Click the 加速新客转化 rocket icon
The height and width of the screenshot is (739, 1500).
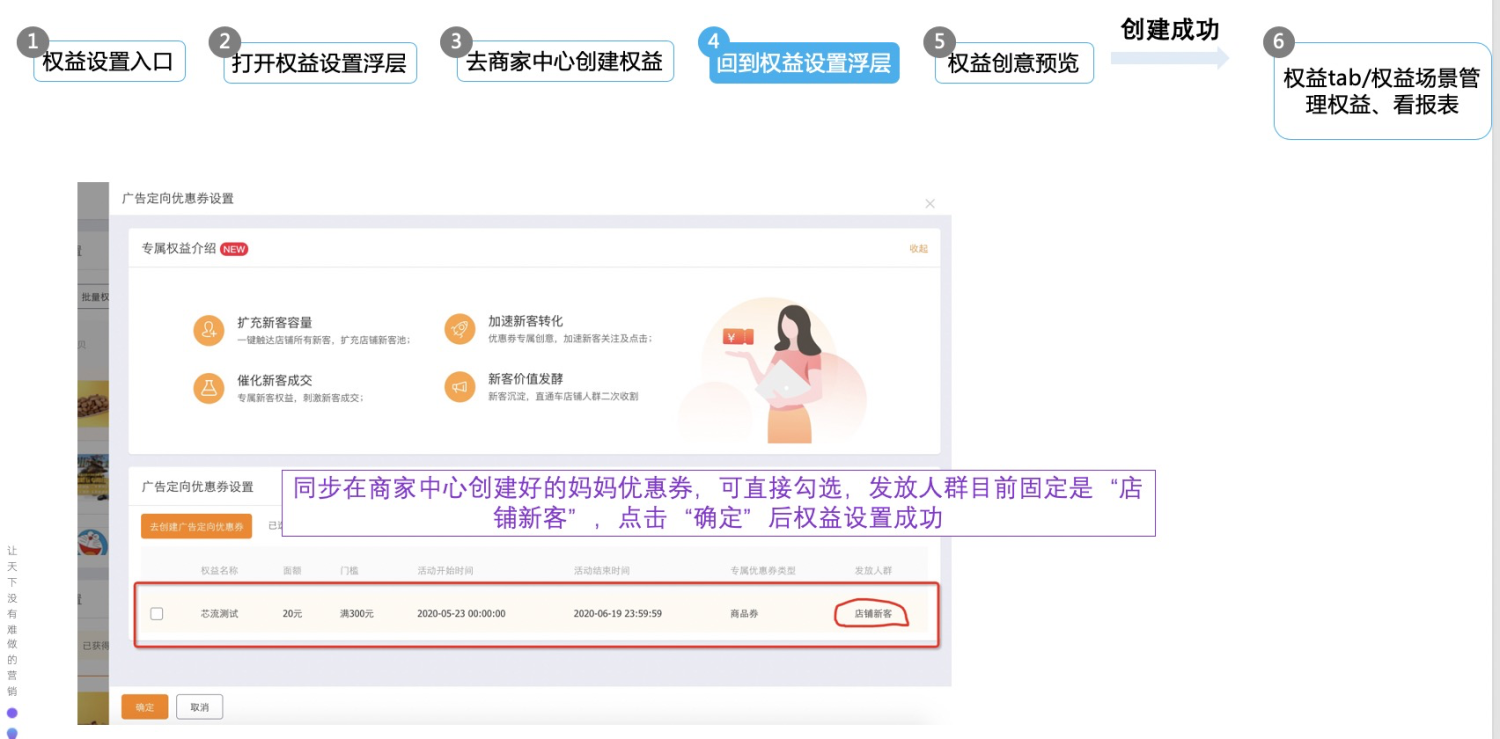point(460,330)
